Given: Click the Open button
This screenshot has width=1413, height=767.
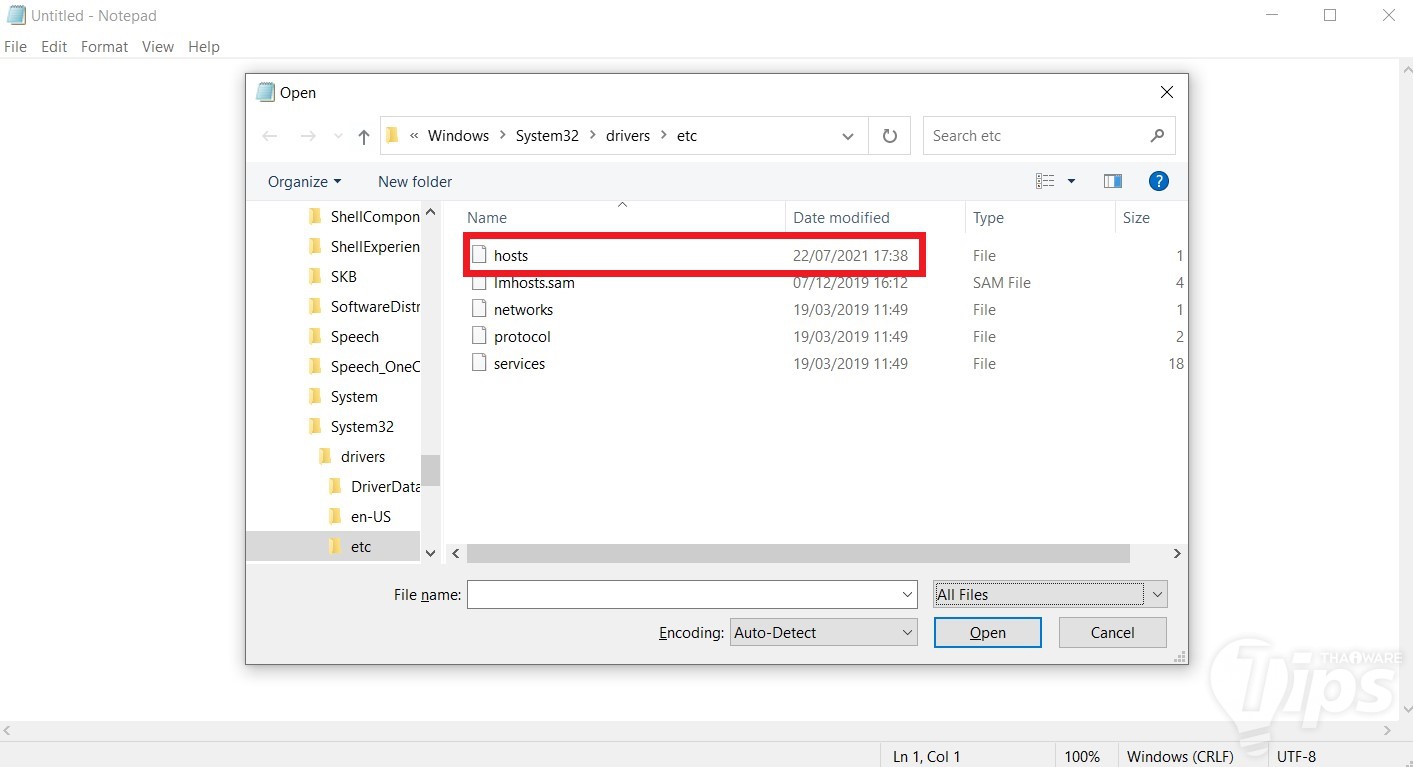Looking at the screenshot, I should (x=988, y=632).
